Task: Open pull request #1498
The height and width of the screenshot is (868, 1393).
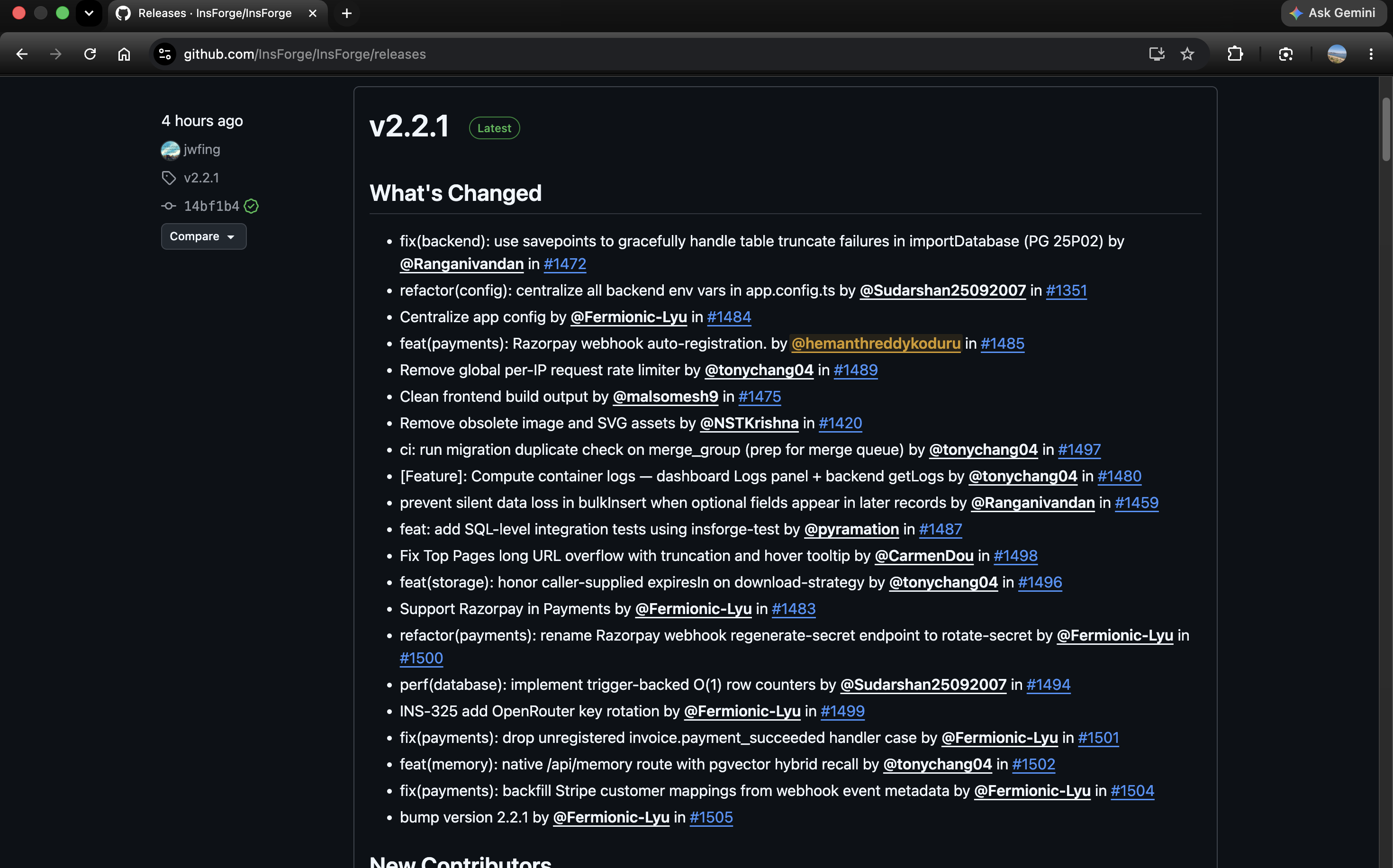Action: tap(1016, 556)
